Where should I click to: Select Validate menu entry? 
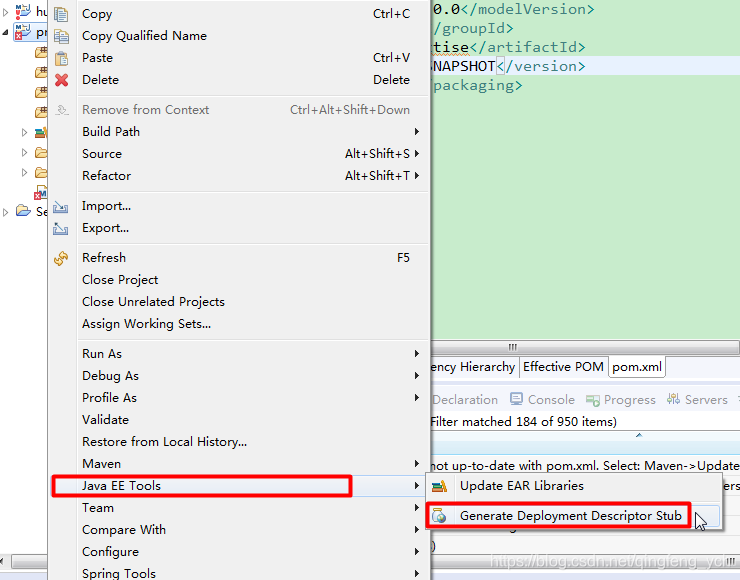tap(240, 420)
